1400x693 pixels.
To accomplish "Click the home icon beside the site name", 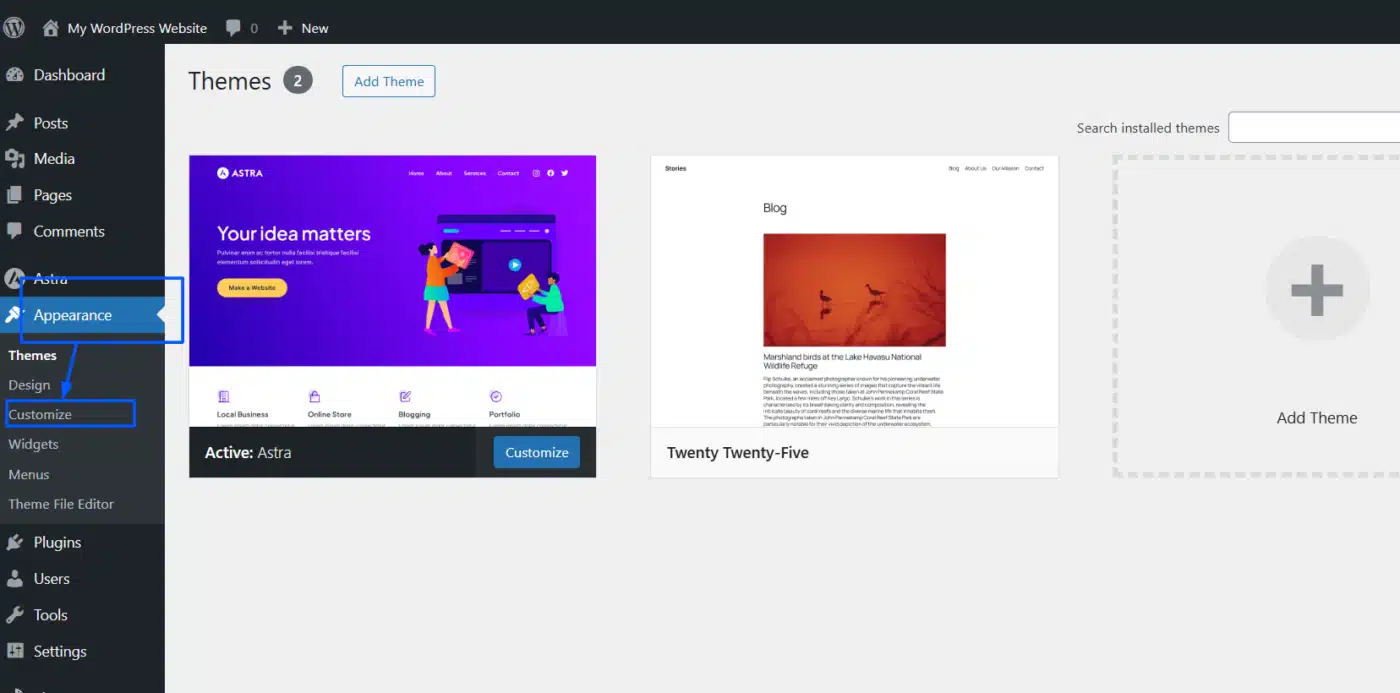I will (50, 28).
